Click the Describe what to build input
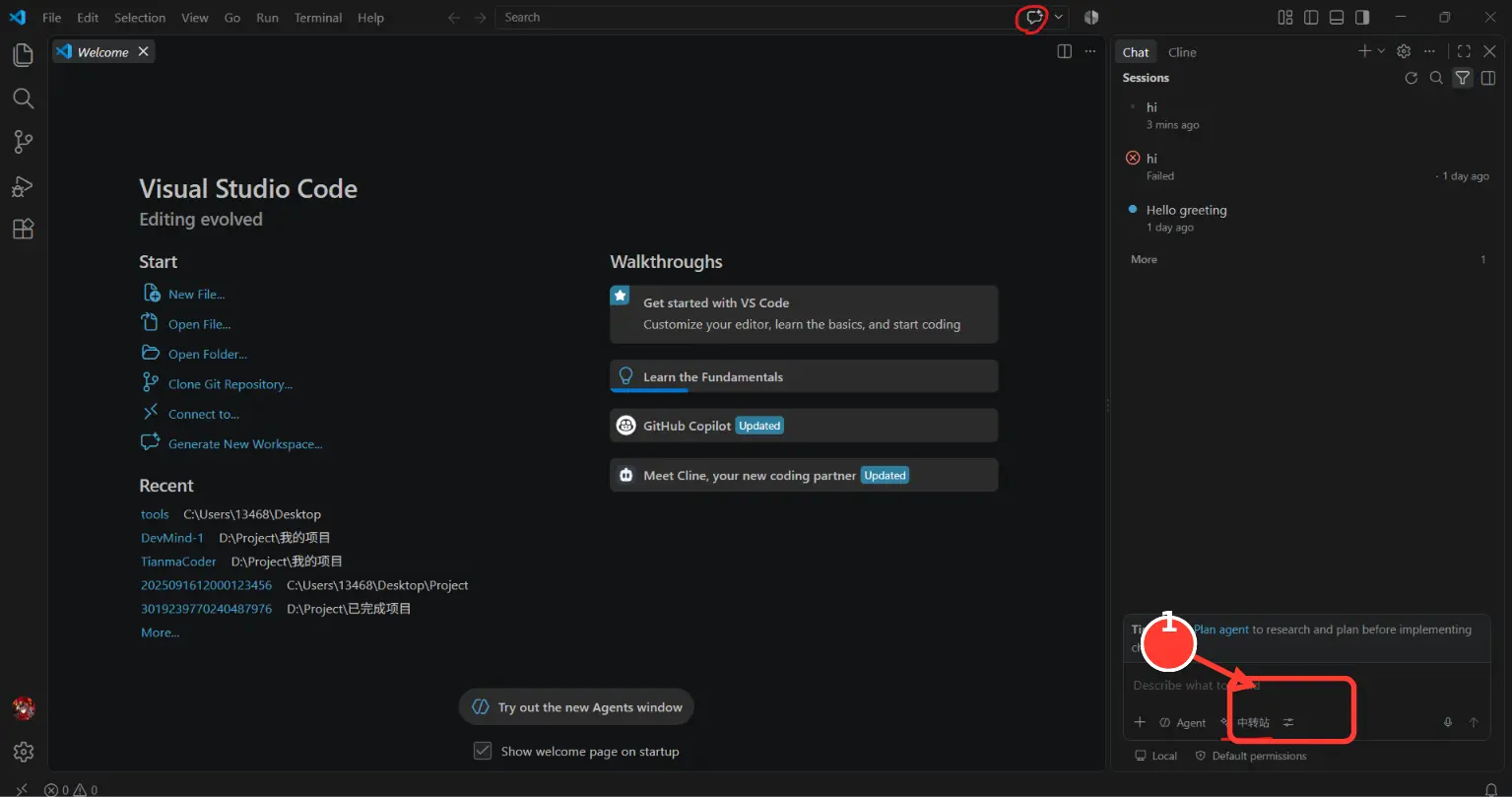Screen dimensions: 1512x797 [x=1306, y=686]
